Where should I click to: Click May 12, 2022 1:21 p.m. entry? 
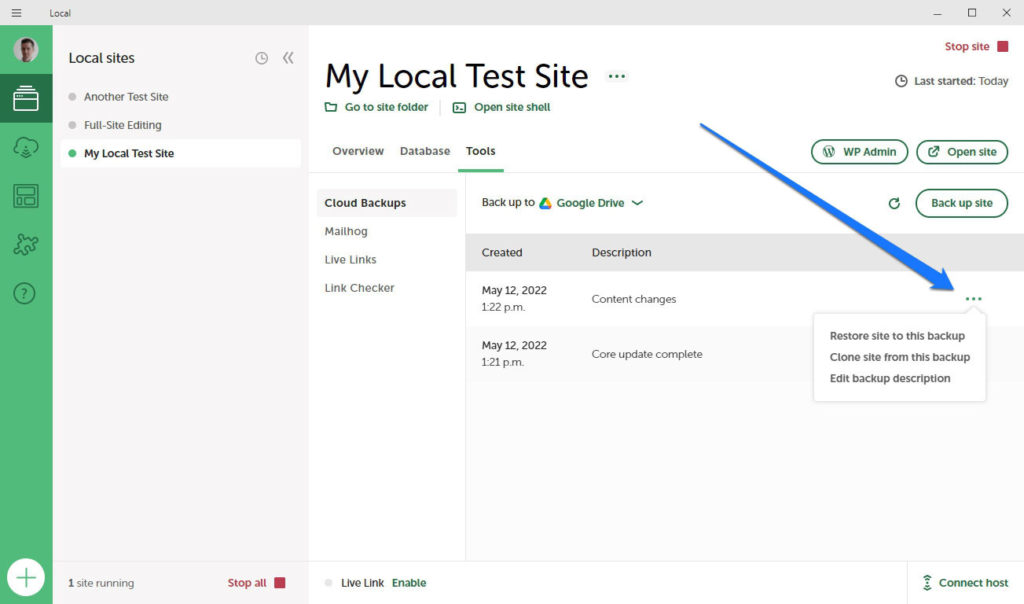point(514,353)
